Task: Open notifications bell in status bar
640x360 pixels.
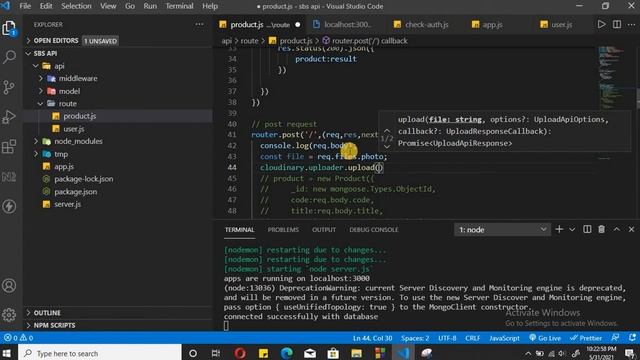Action: point(632,338)
